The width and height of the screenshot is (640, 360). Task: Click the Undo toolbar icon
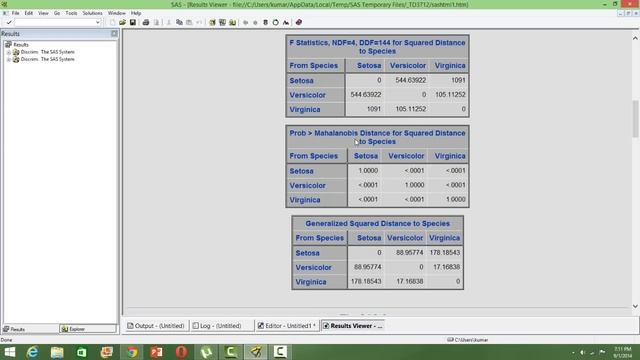(199, 22)
